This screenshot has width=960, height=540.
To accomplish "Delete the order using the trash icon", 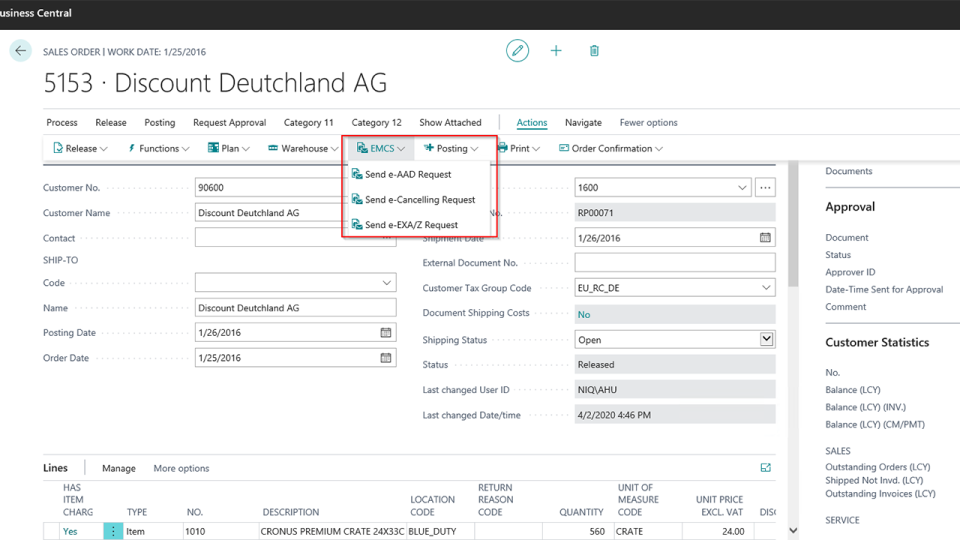I will (594, 51).
